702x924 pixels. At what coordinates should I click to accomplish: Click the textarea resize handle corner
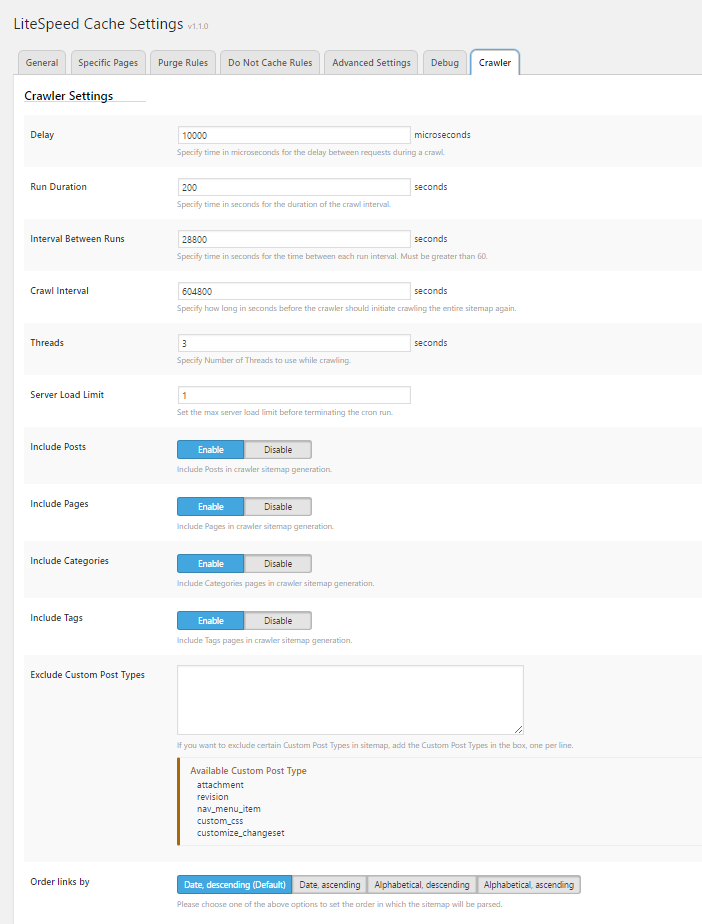(x=518, y=730)
